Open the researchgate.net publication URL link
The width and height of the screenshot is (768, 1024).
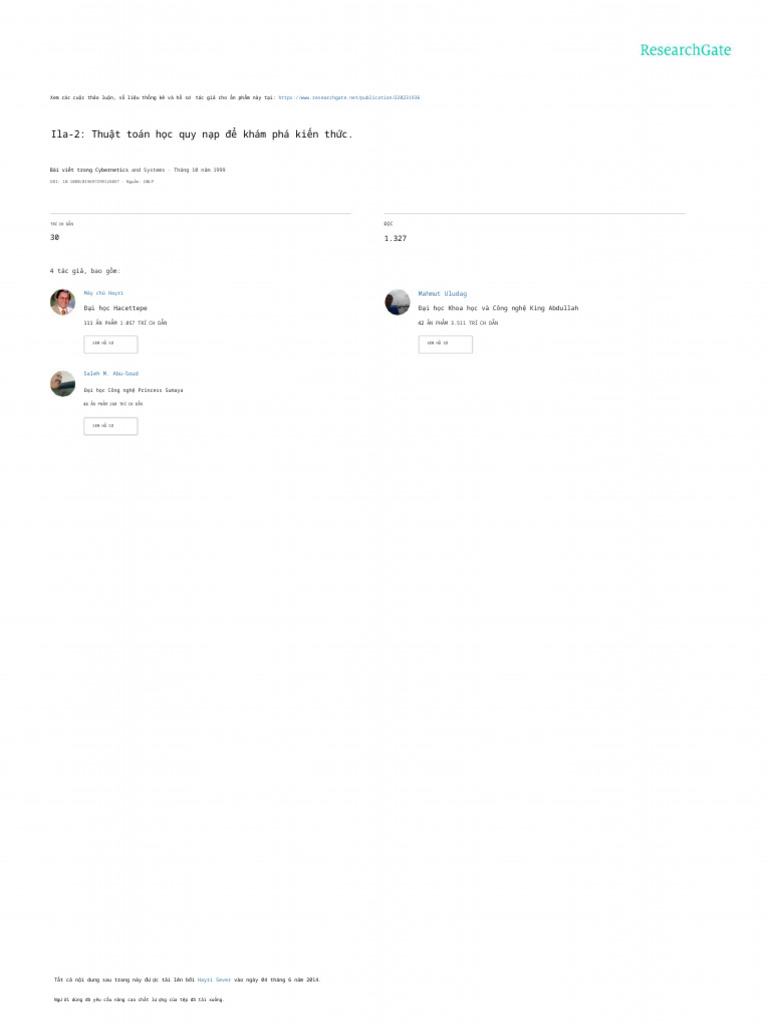pos(349,97)
